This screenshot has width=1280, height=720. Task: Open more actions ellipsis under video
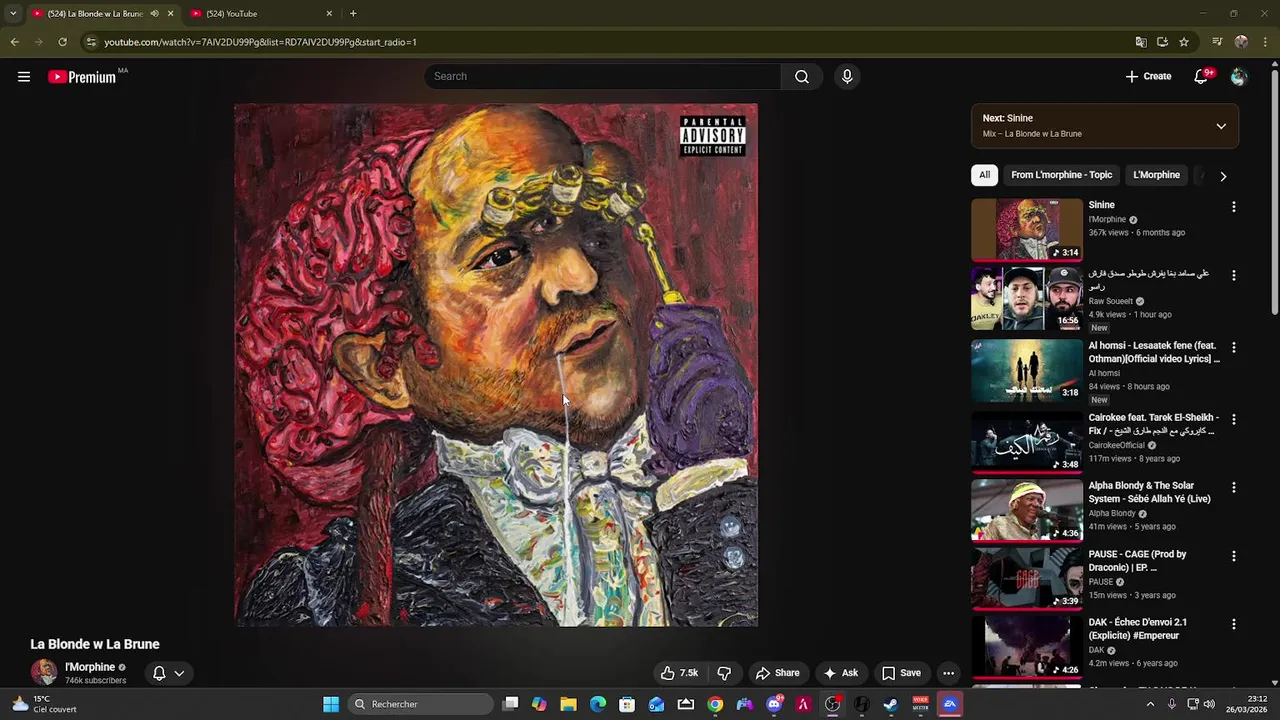(948, 673)
